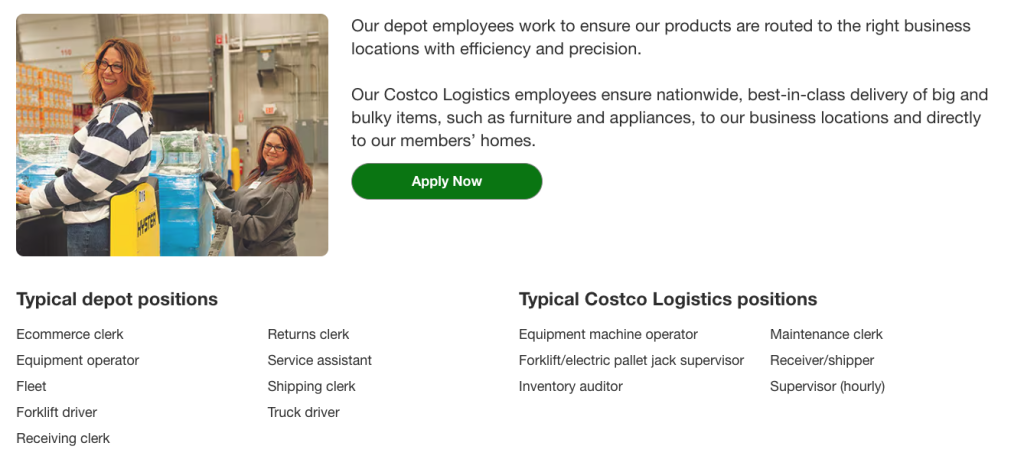Open the Supervisor (hourly) position
This screenshot has width=1024, height=456.
point(827,386)
